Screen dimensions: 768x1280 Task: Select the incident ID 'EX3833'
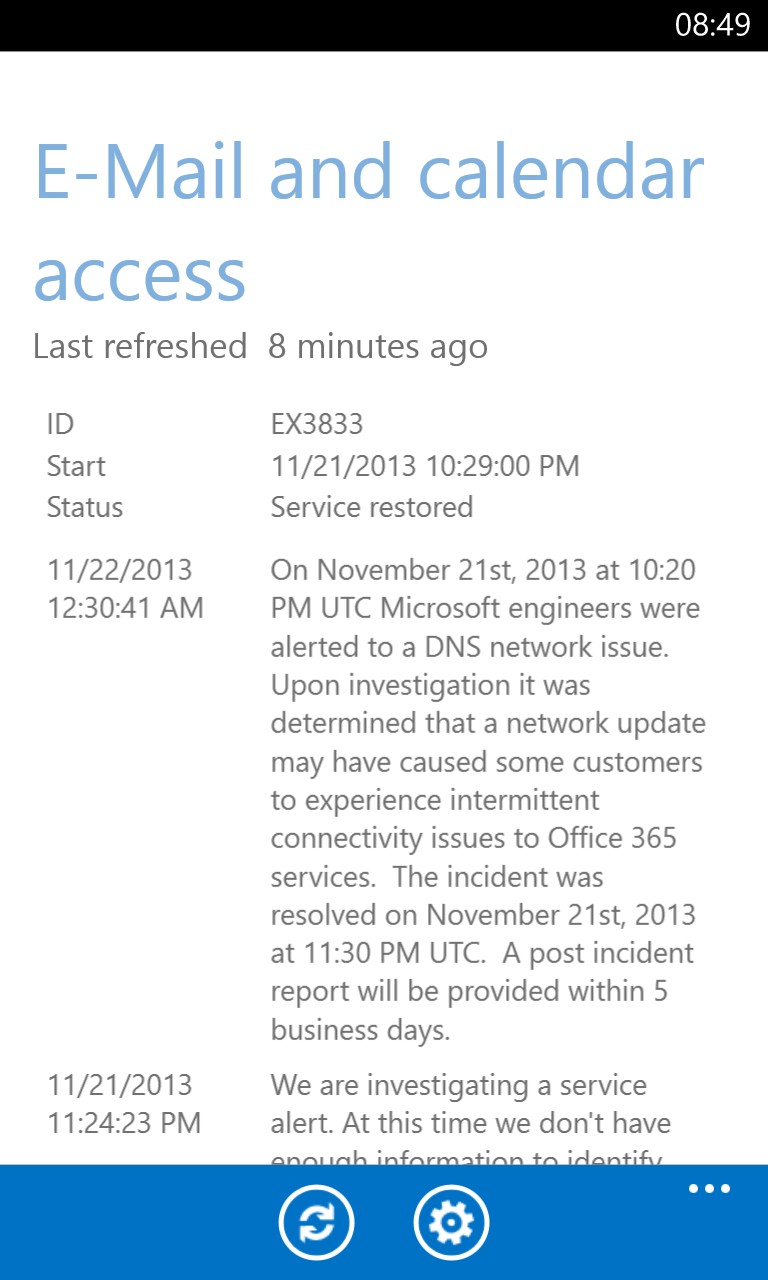click(317, 424)
